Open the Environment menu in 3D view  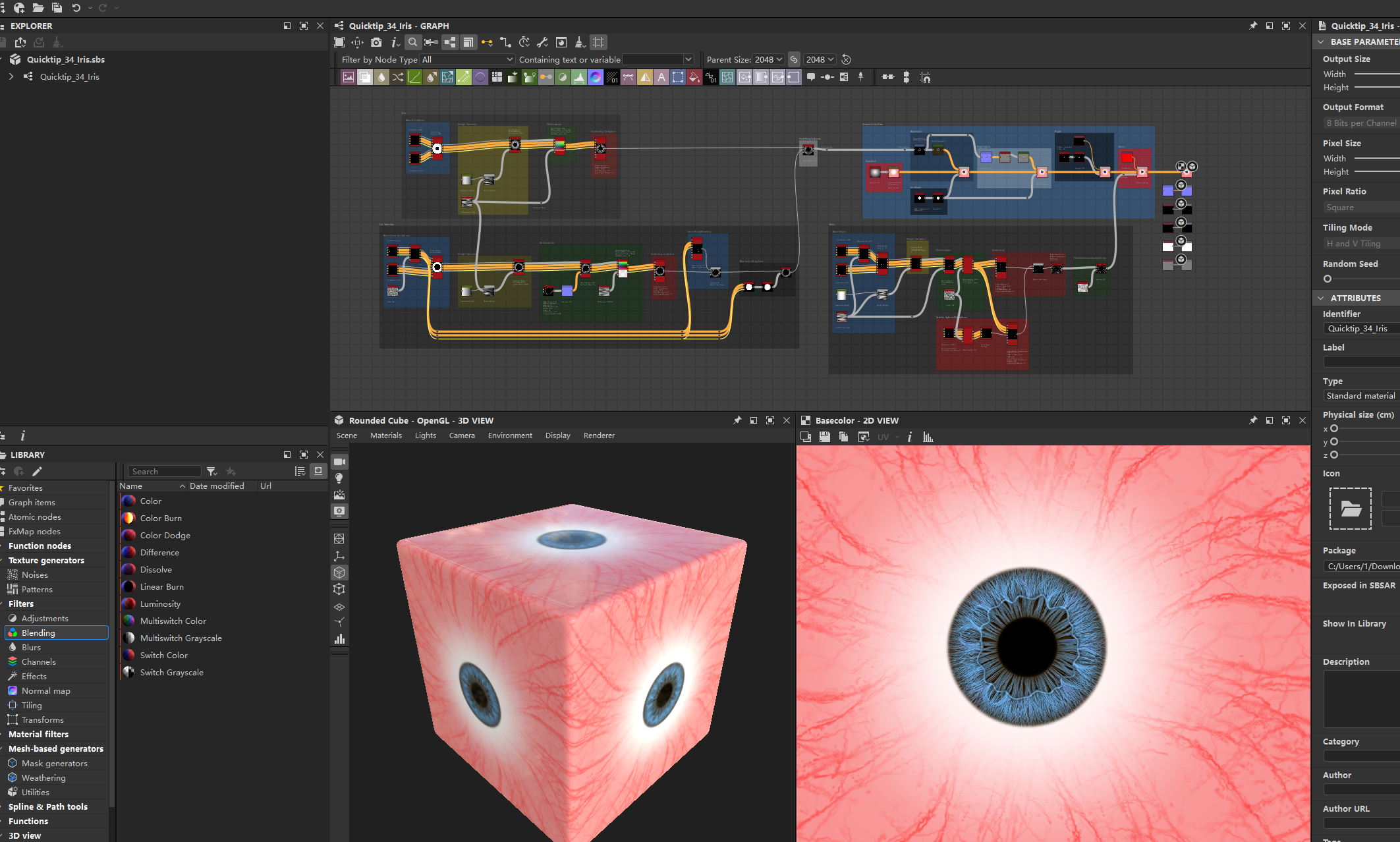pyautogui.click(x=510, y=435)
